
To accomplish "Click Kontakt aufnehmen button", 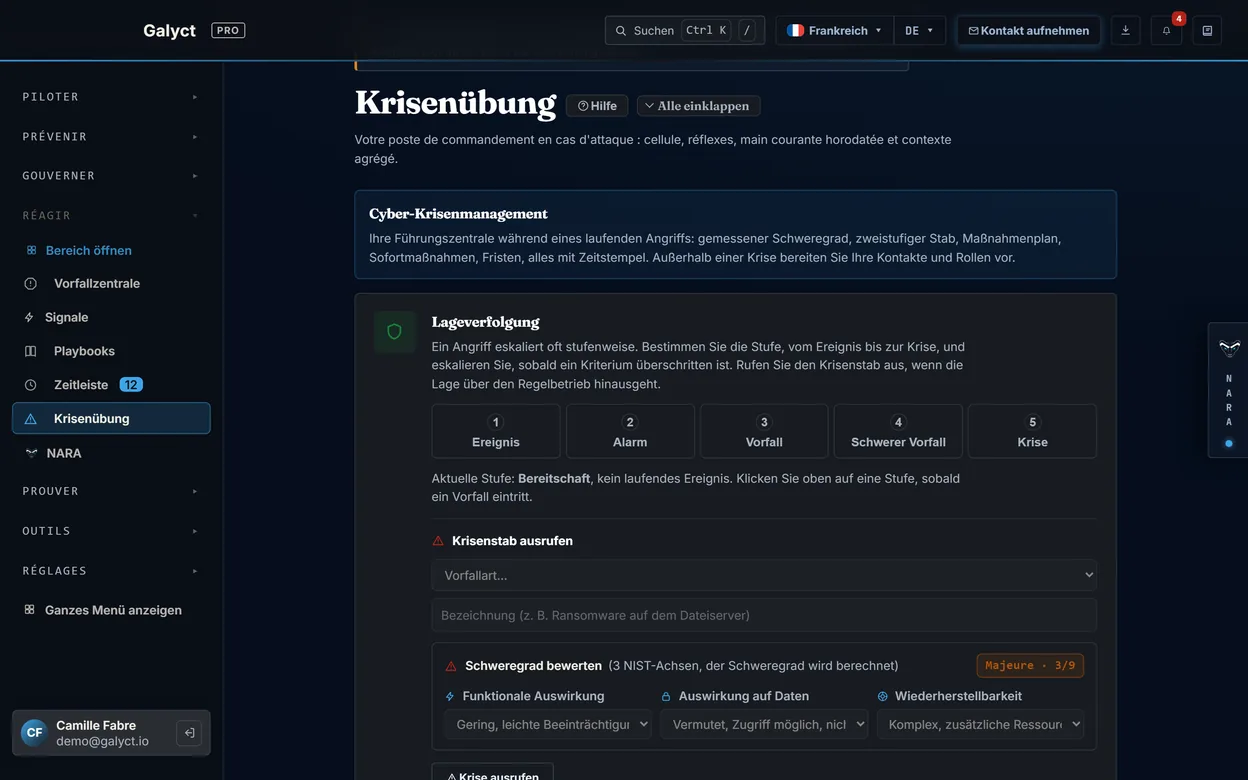I will pos(1029,31).
